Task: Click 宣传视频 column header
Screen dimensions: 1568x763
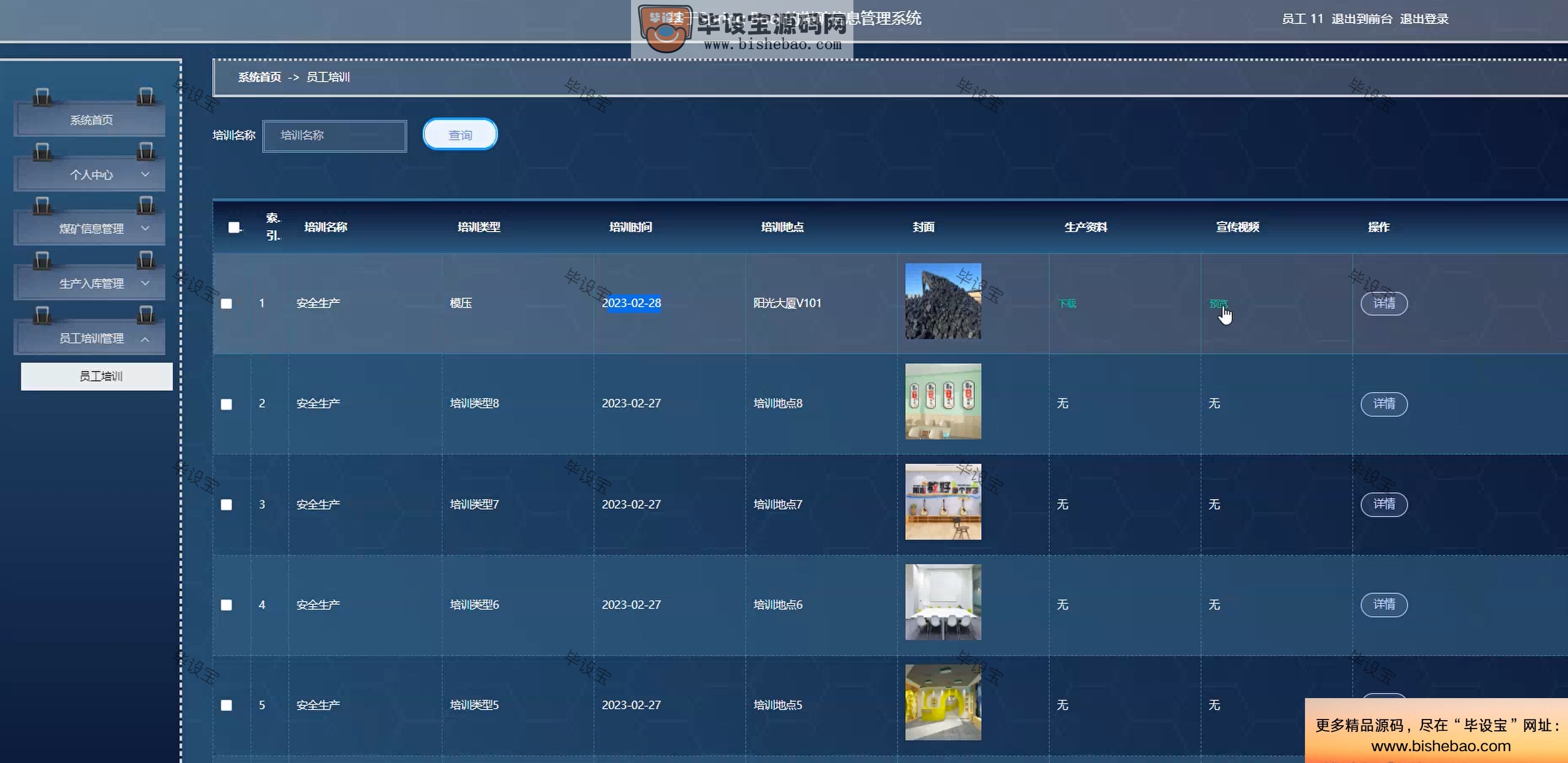Action: click(1237, 227)
